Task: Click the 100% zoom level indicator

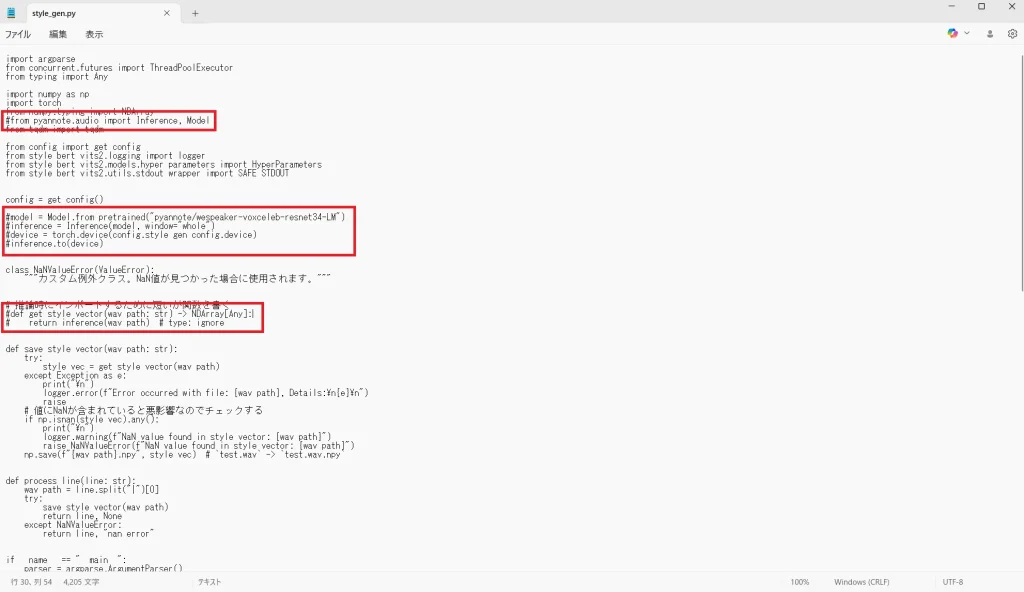Action: click(x=800, y=582)
